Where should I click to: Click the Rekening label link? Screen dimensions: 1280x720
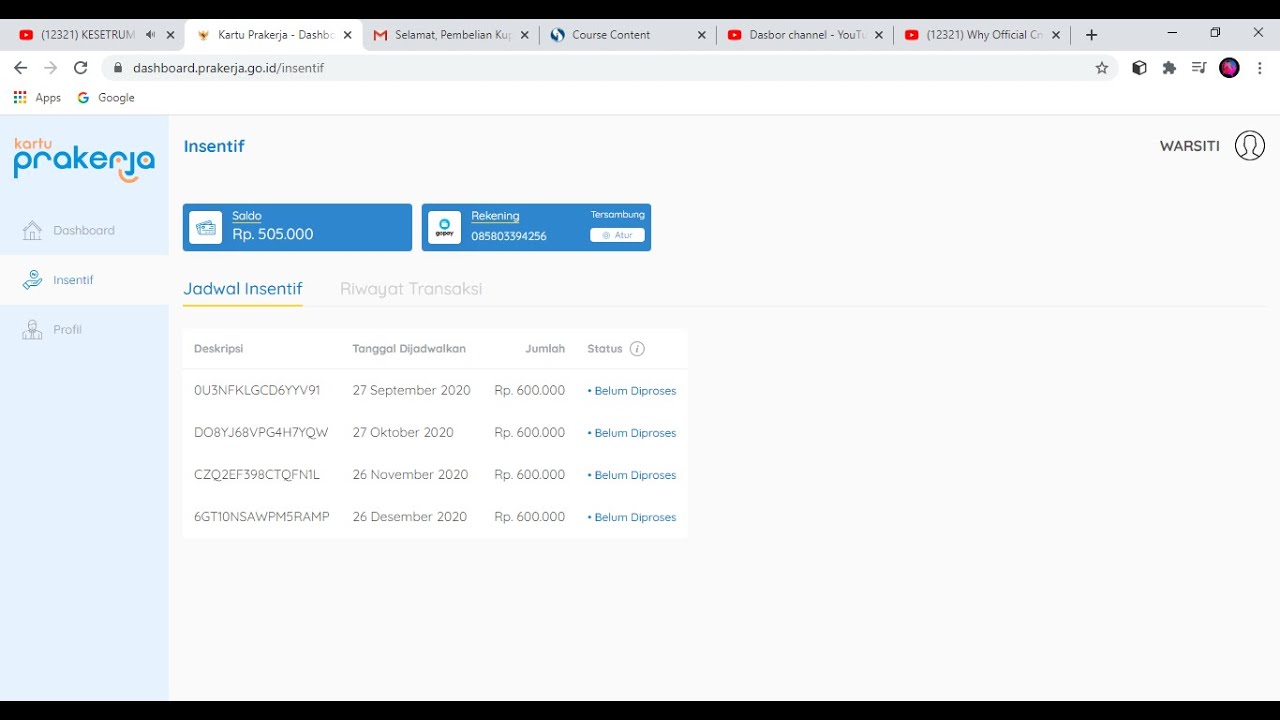click(495, 216)
